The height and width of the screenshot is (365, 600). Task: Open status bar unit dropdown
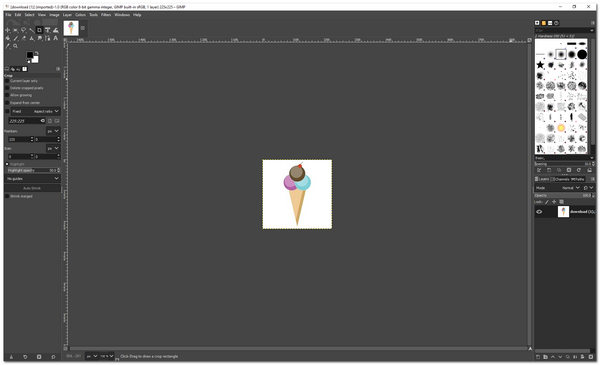pos(91,356)
